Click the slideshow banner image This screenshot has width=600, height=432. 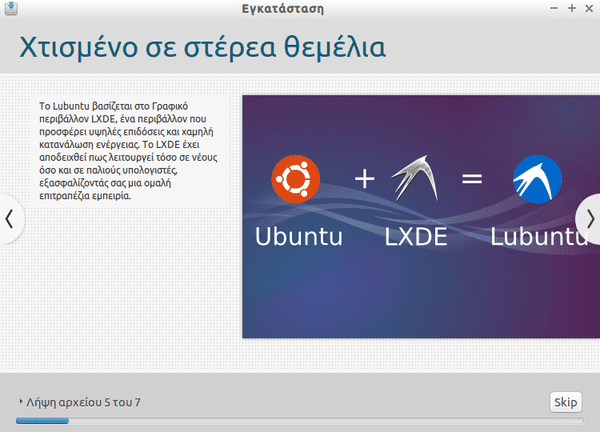421,217
